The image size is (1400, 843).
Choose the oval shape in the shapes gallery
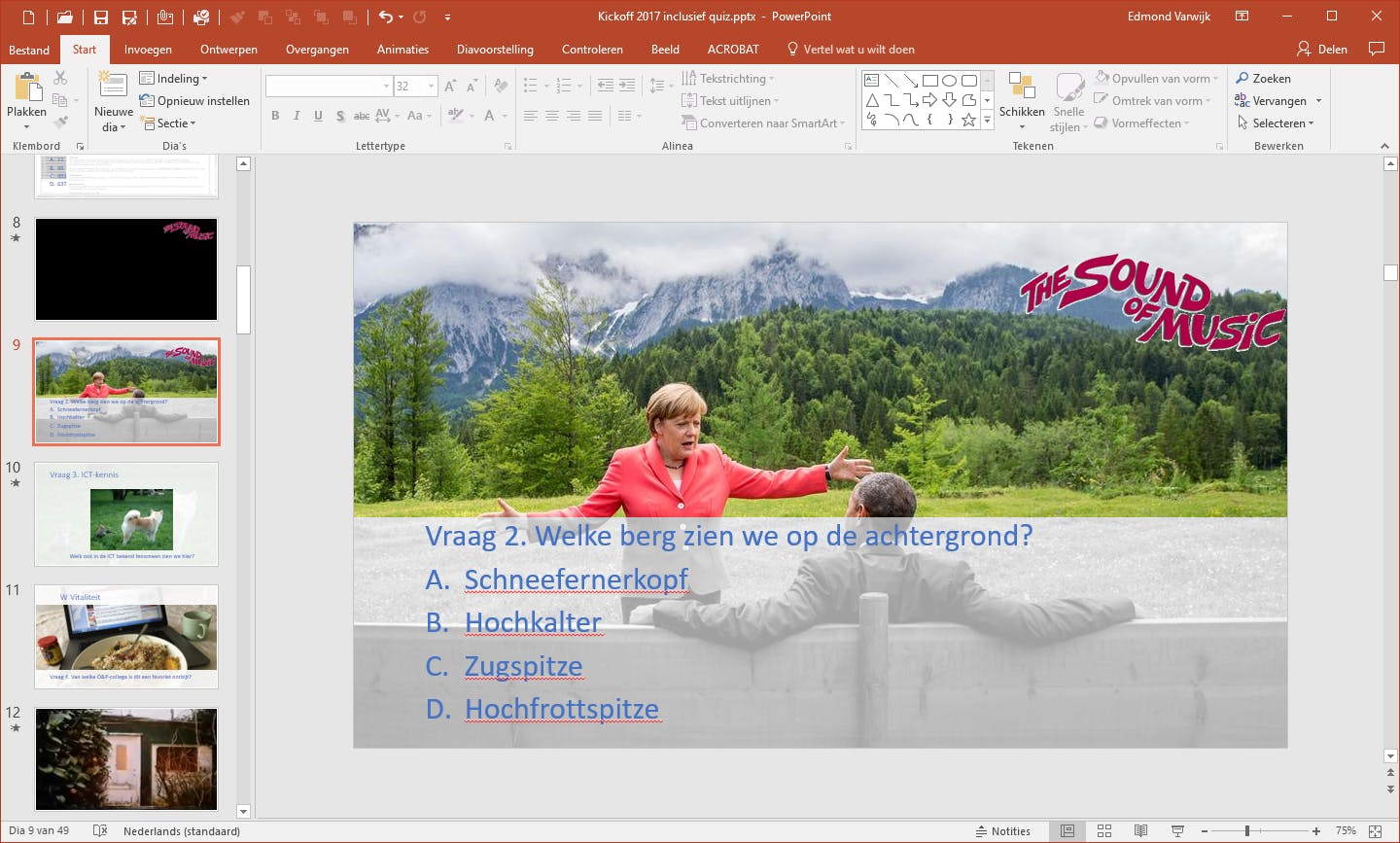[x=950, y=81]
